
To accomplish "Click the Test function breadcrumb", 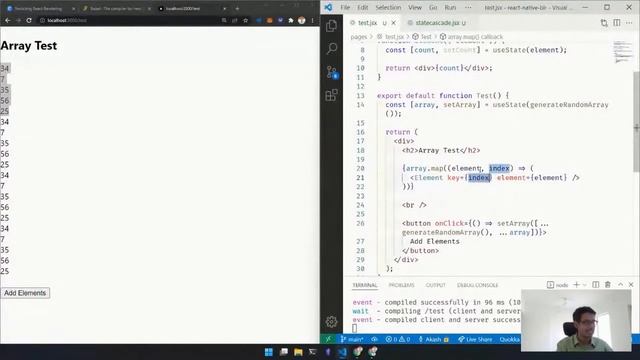I will [x=426, y=37].
